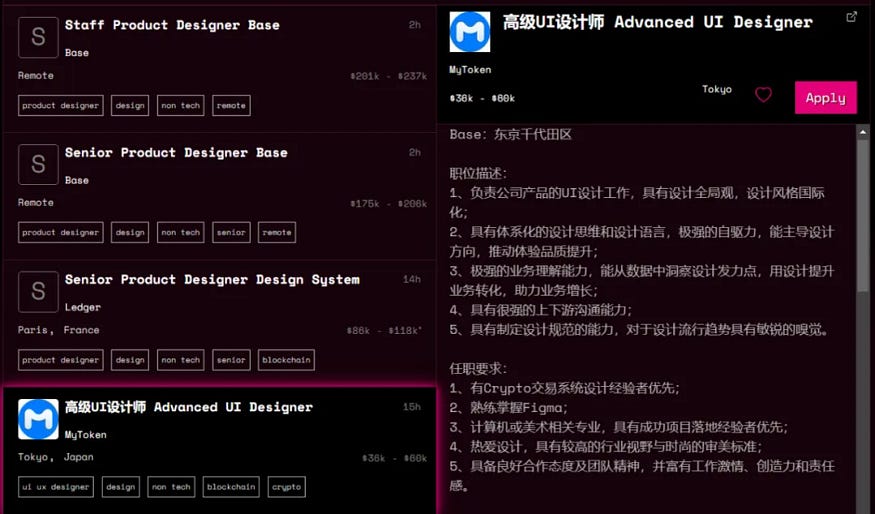The height and width of the screenshot is (514, 875).
Task: Select 'product designer' tag on Senior Product Designer Base
Action: [x=61, y=233]
